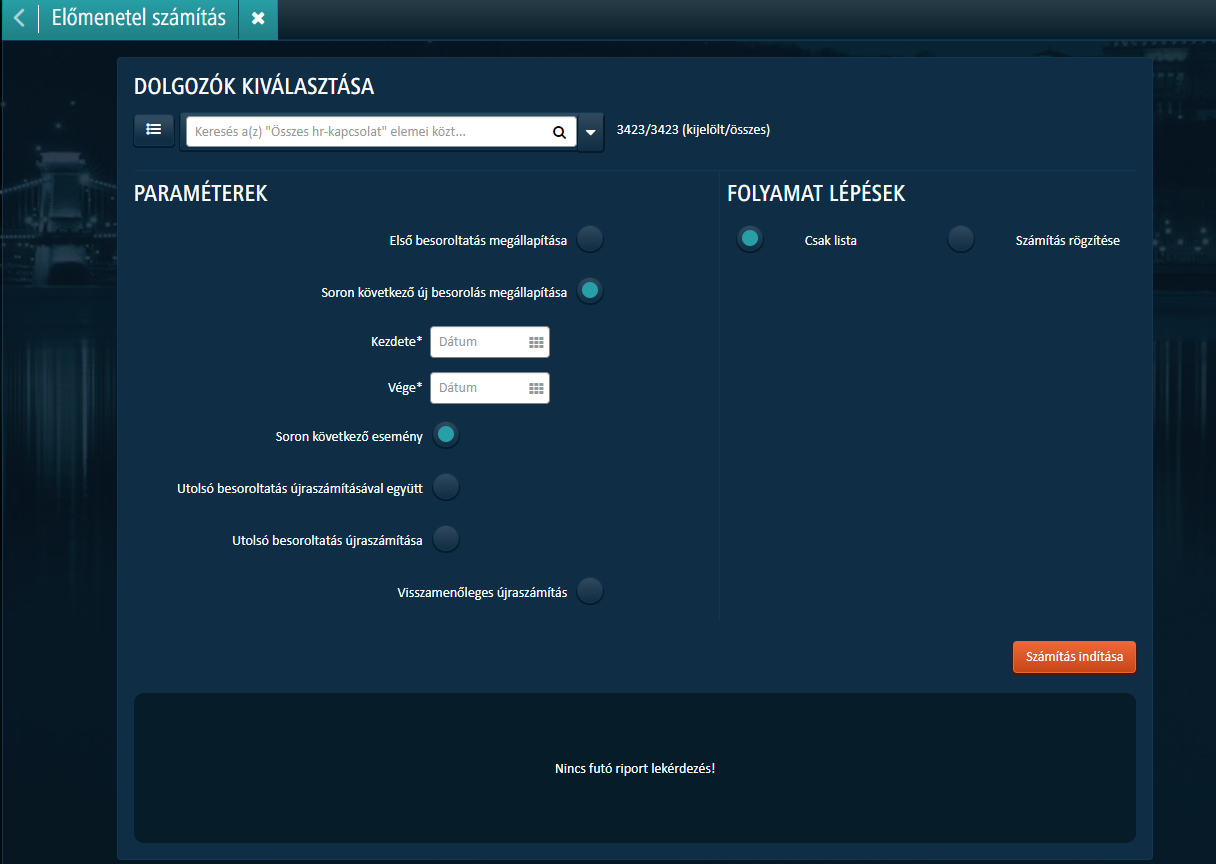This screenshot has height=864, width=1216.
Task: Click the 3423/3423 (kijelölt/összes) counter text
Action: pos(693,130)
